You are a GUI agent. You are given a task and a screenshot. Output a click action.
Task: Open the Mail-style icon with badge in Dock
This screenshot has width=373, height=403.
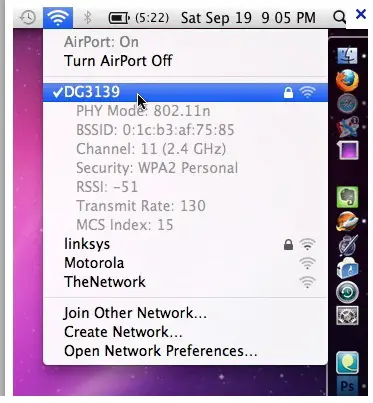[x=347, y=127]
